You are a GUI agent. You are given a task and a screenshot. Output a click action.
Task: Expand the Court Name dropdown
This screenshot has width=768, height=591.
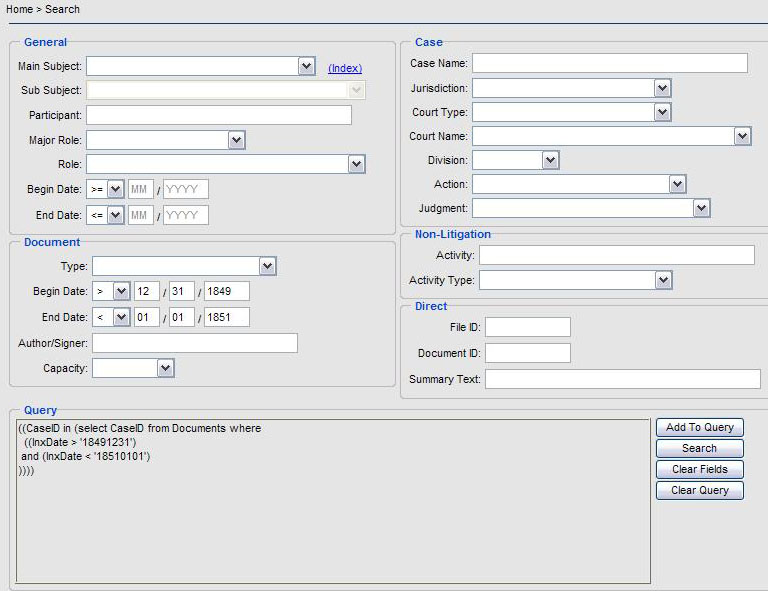(x=612, y=136)
